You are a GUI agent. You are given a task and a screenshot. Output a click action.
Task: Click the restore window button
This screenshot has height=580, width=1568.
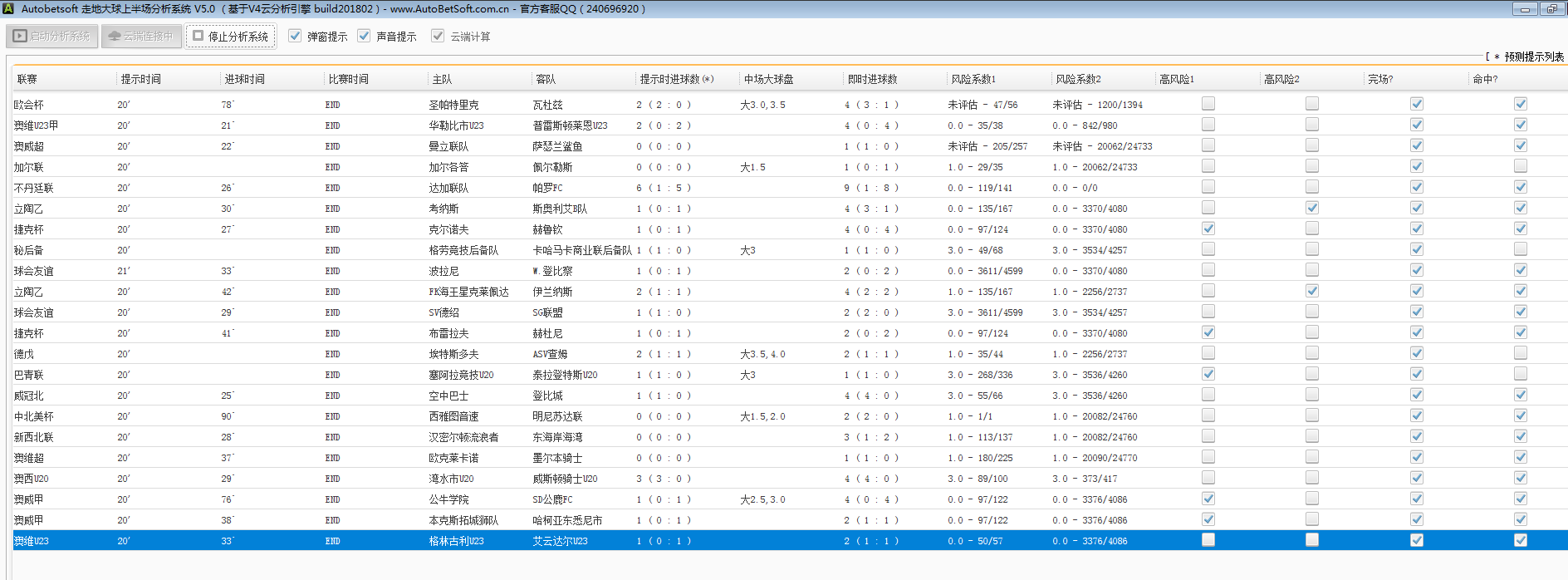1551,9
